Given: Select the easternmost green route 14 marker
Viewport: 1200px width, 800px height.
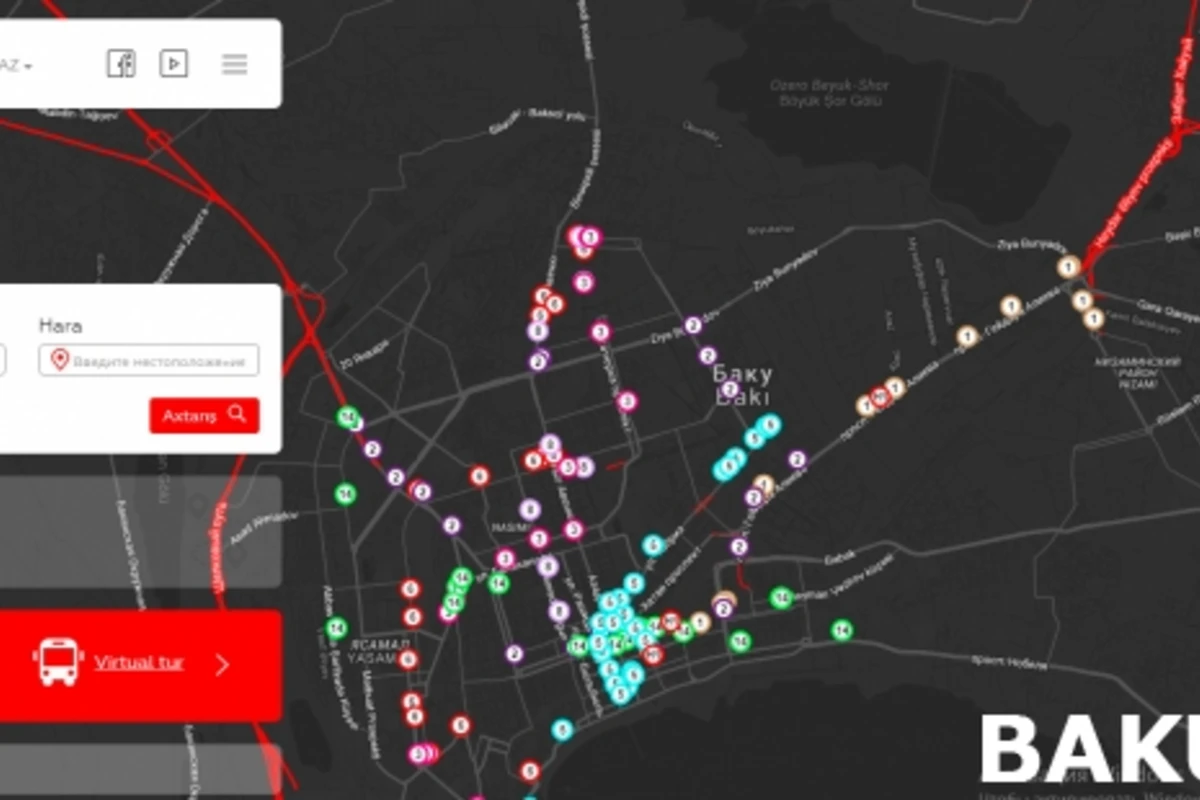Looking at the screenshot, I should click(842, 630).
